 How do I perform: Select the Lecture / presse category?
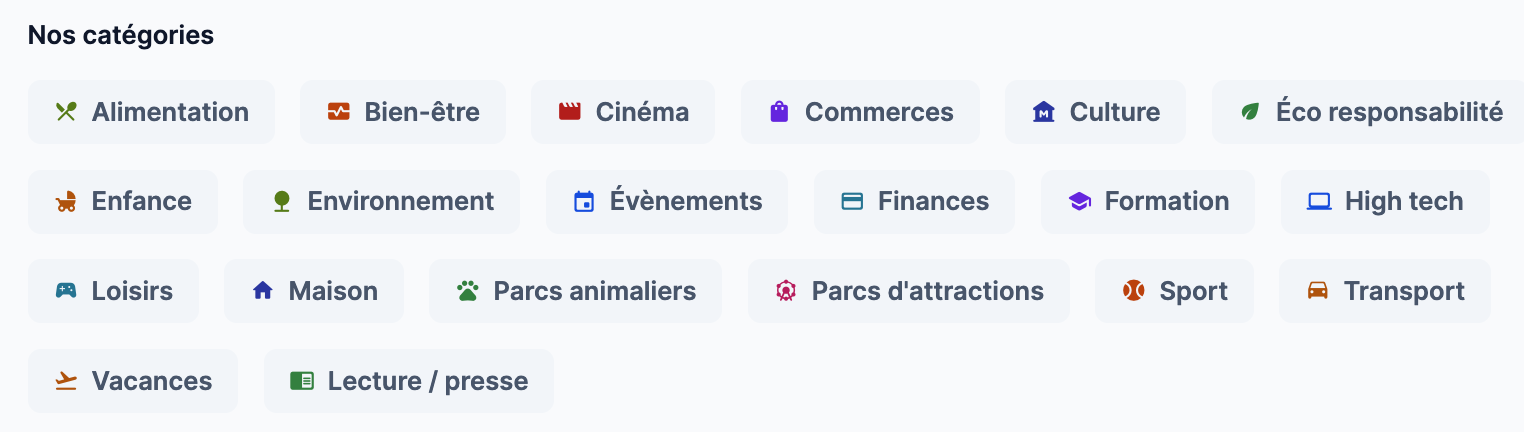[408, 381]
